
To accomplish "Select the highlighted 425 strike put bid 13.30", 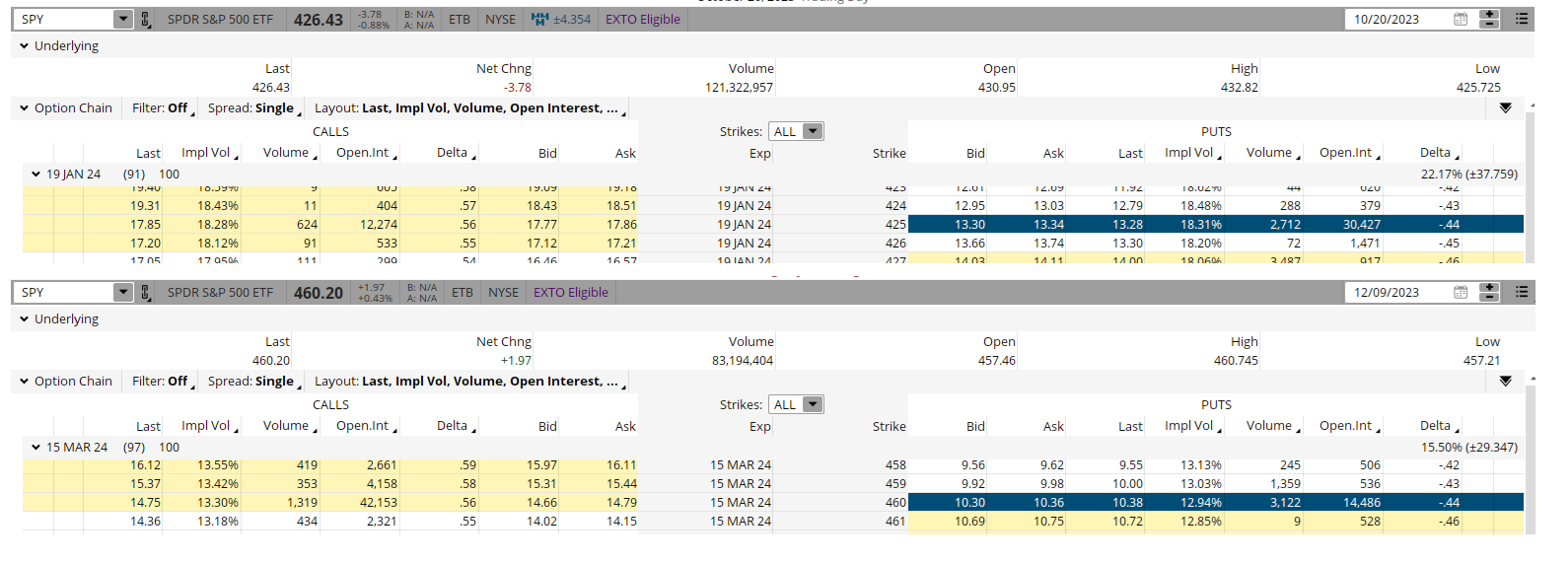I will (x=969, y=225).
